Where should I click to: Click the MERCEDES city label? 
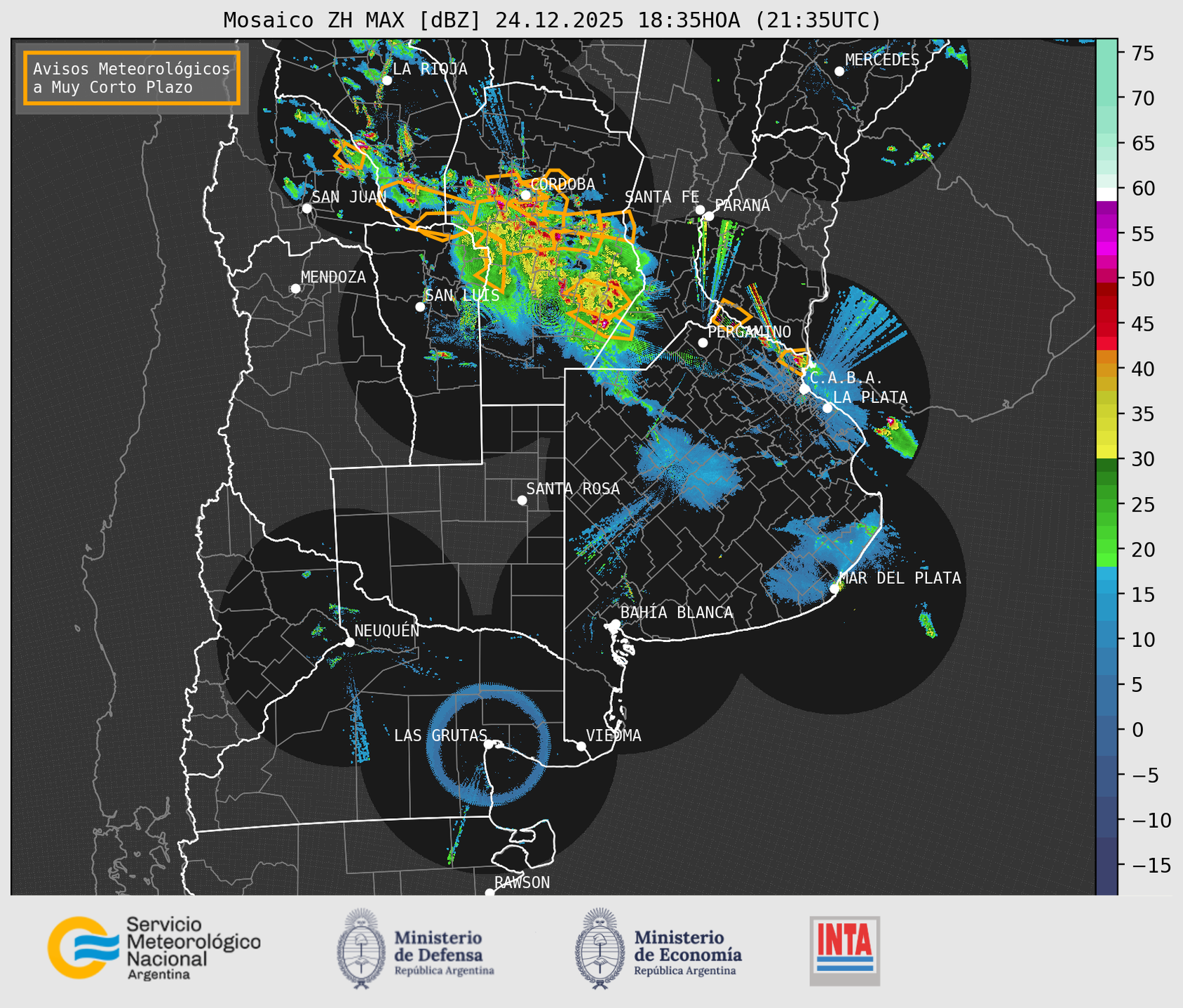[881, 60]
